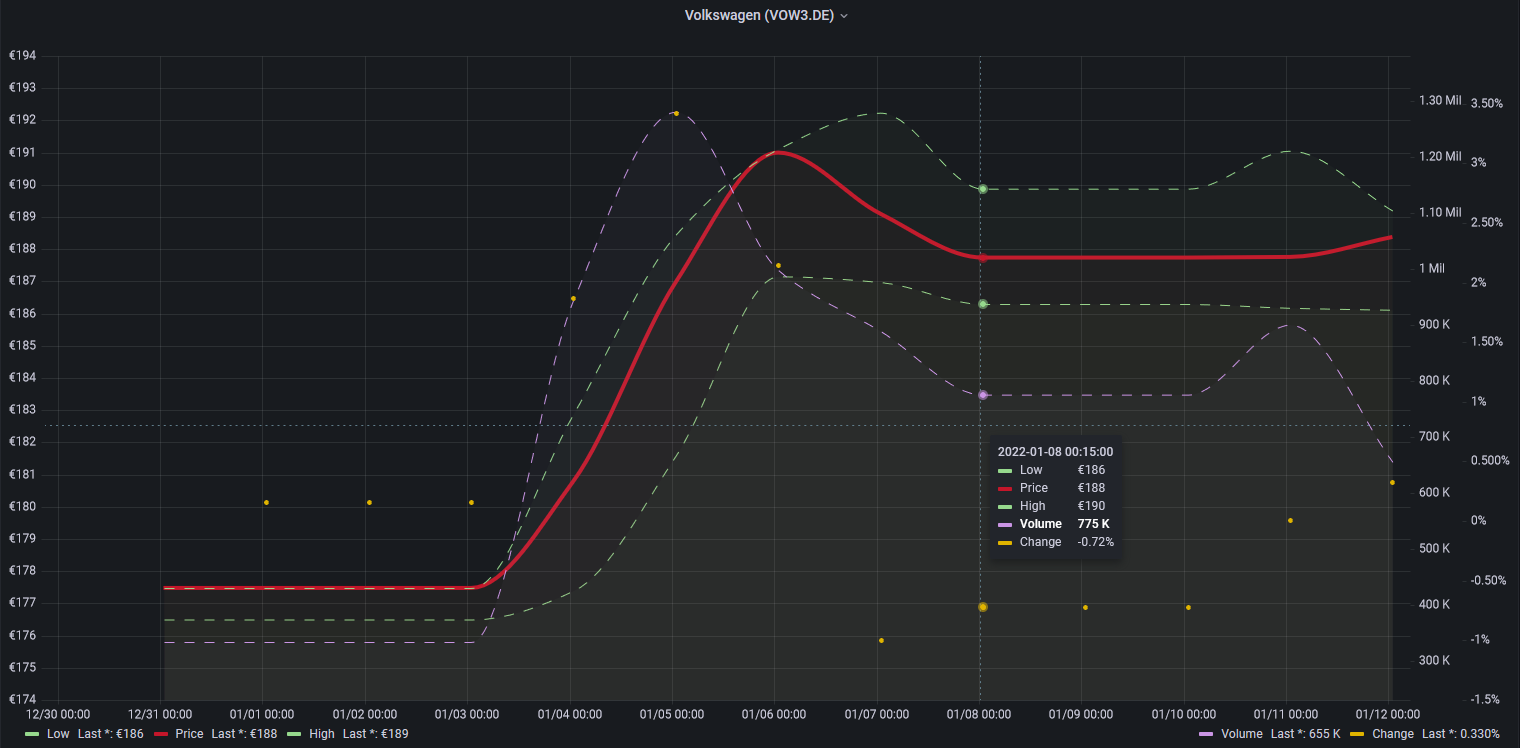The width and height of the screenshot is (1520, 748).
Task: Click the 300 K volume axis label
Action: click(x=1434, y=660)
